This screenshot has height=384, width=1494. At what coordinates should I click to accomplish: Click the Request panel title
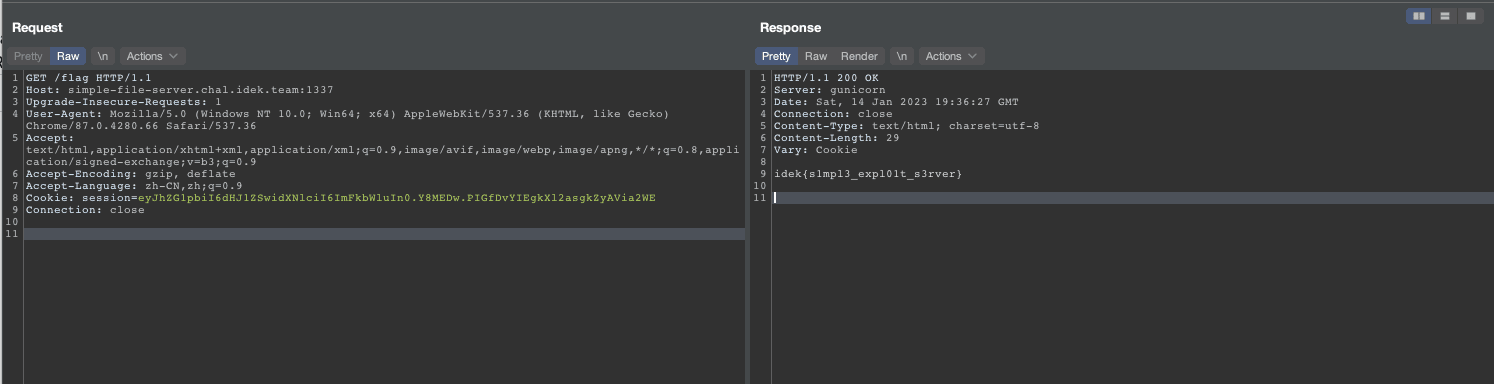coord(36,28)
